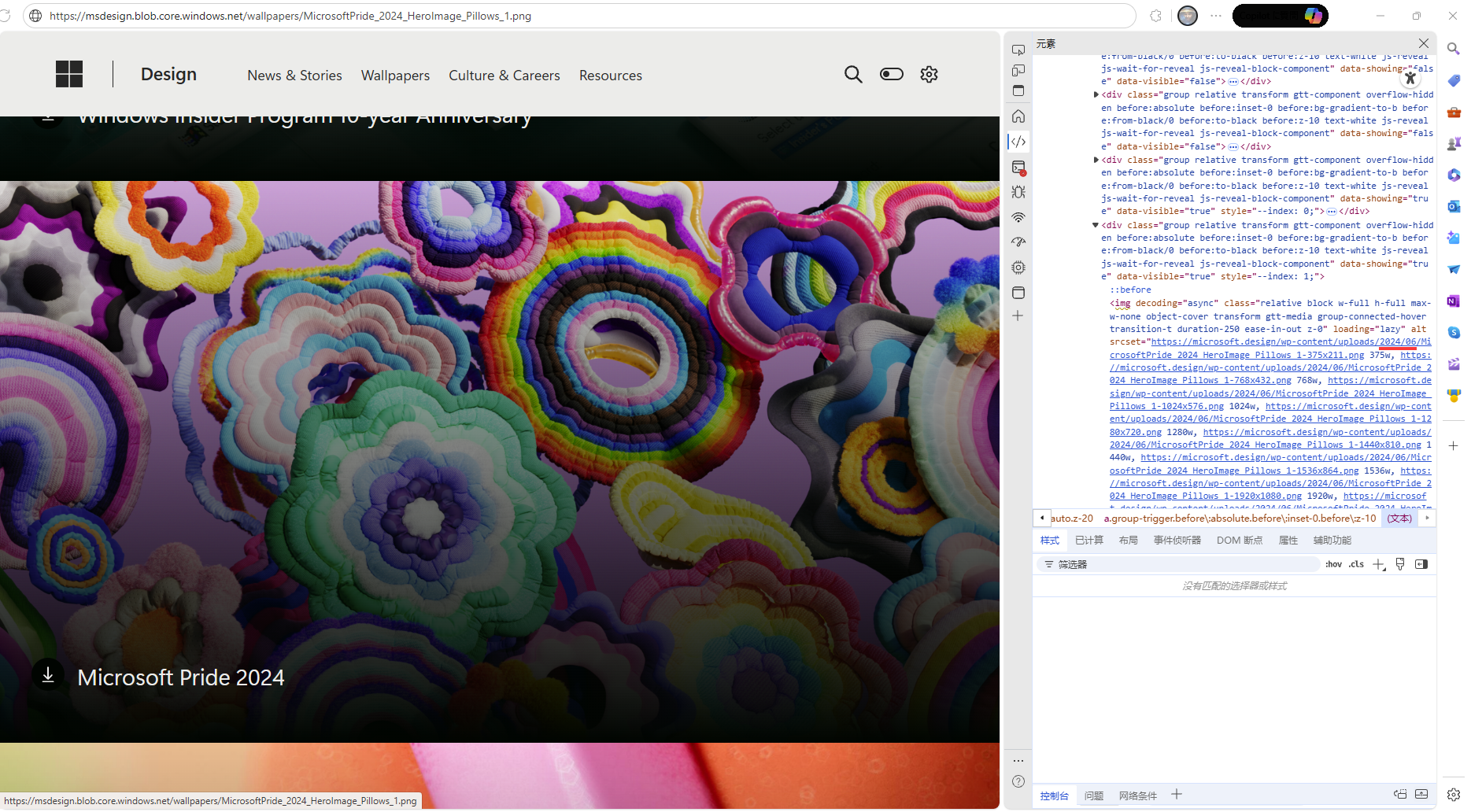Open the DOM 断点 tab
Viewport: 1471px width, 812px height.
click(1240, 541)
